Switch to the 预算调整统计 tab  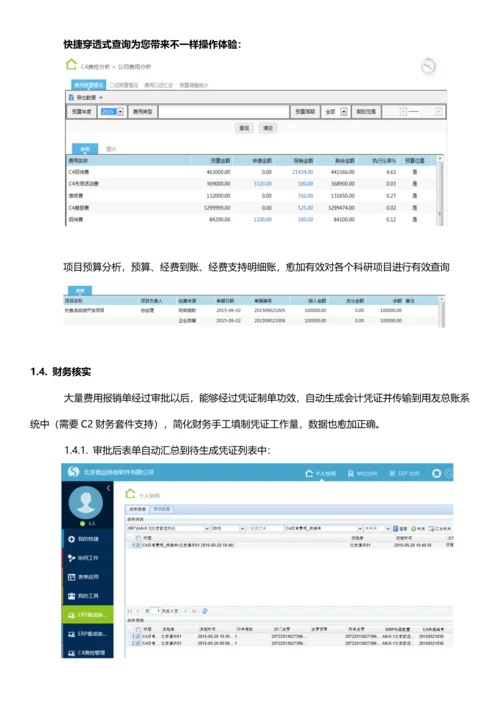pos(193,85)
